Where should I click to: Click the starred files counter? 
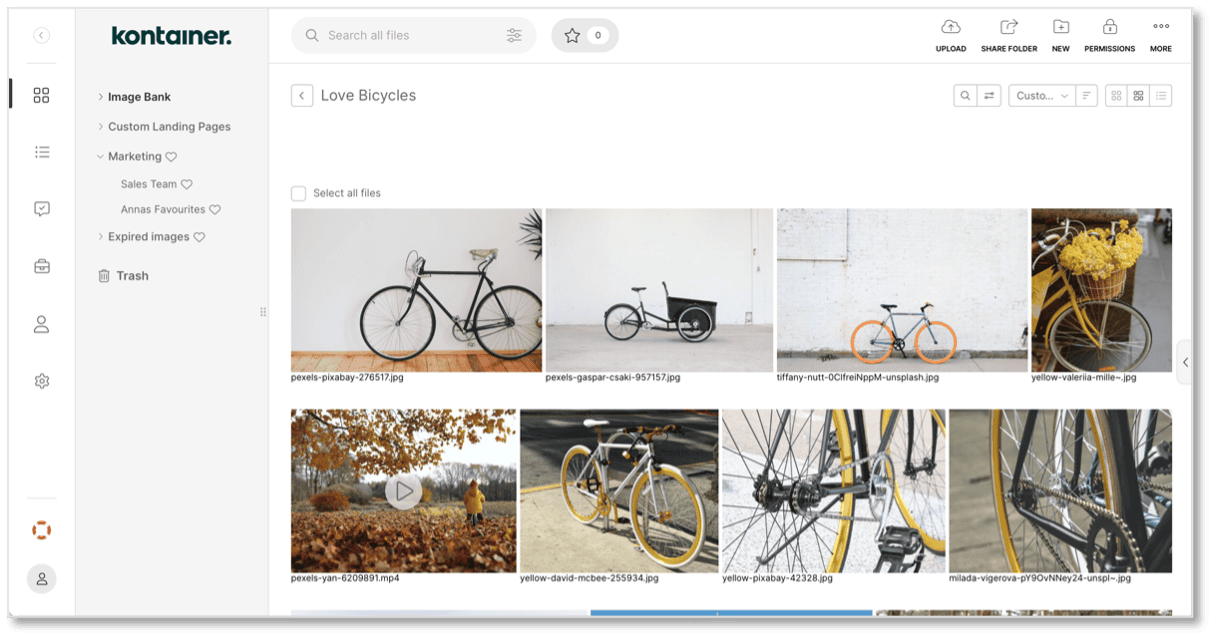pyautogui.click(x=585, y=35)
